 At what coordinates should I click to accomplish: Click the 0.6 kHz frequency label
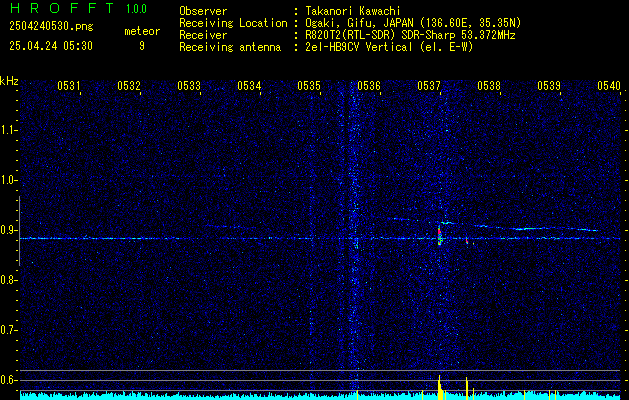[8, 380]
